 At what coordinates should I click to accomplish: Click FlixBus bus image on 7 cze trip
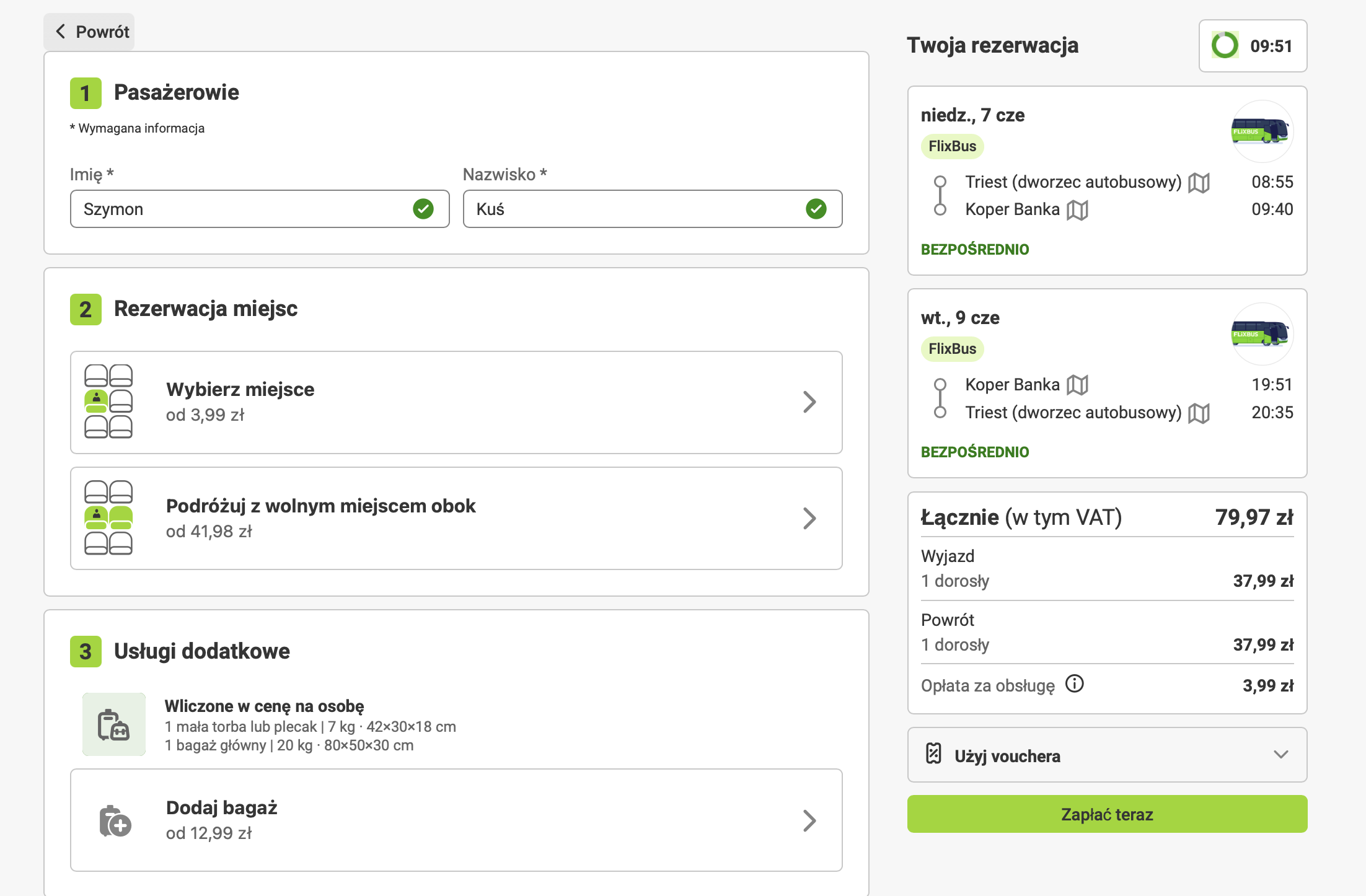click(x=1261, y=131)
